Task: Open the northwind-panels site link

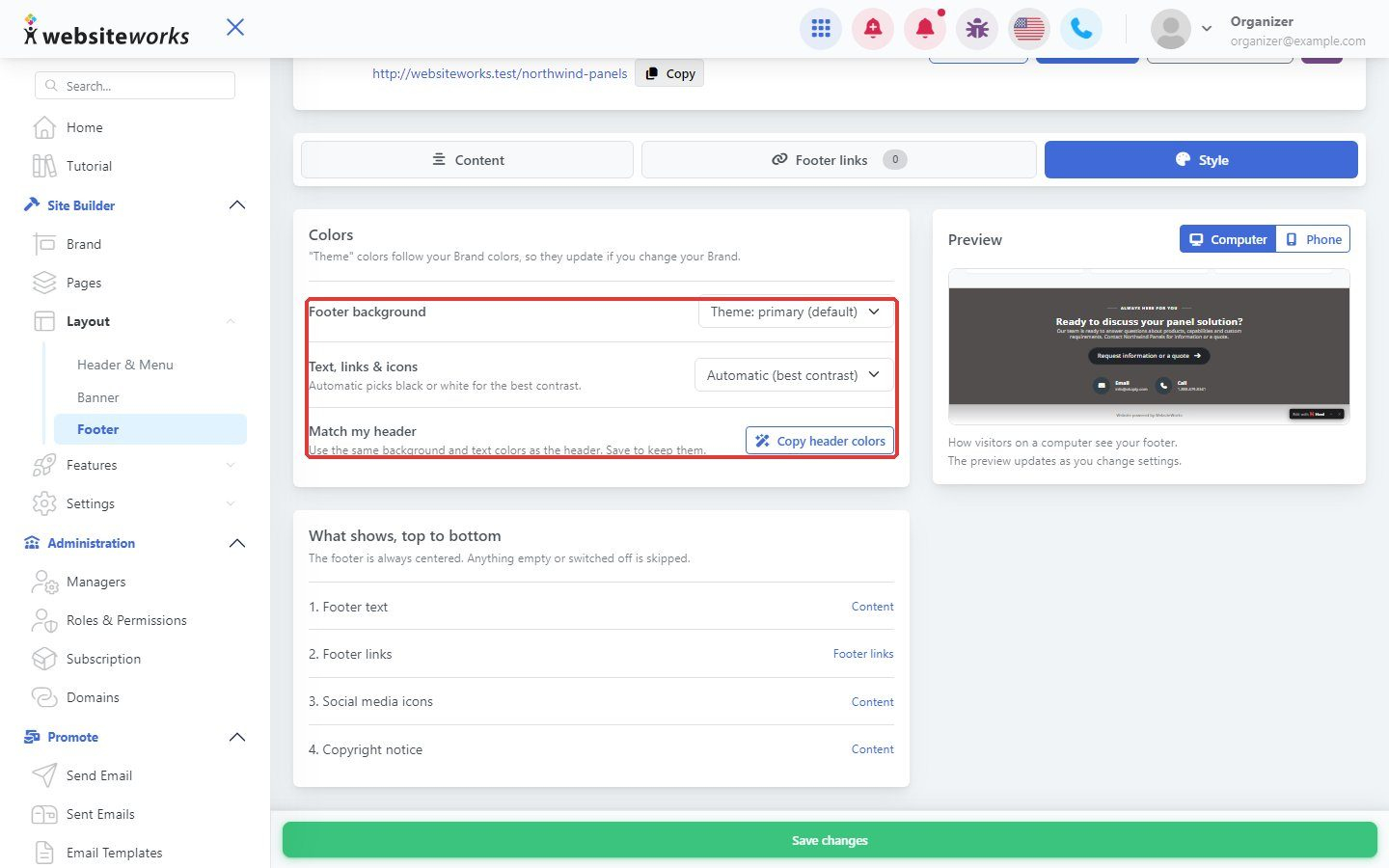Action: click(500, 73)
